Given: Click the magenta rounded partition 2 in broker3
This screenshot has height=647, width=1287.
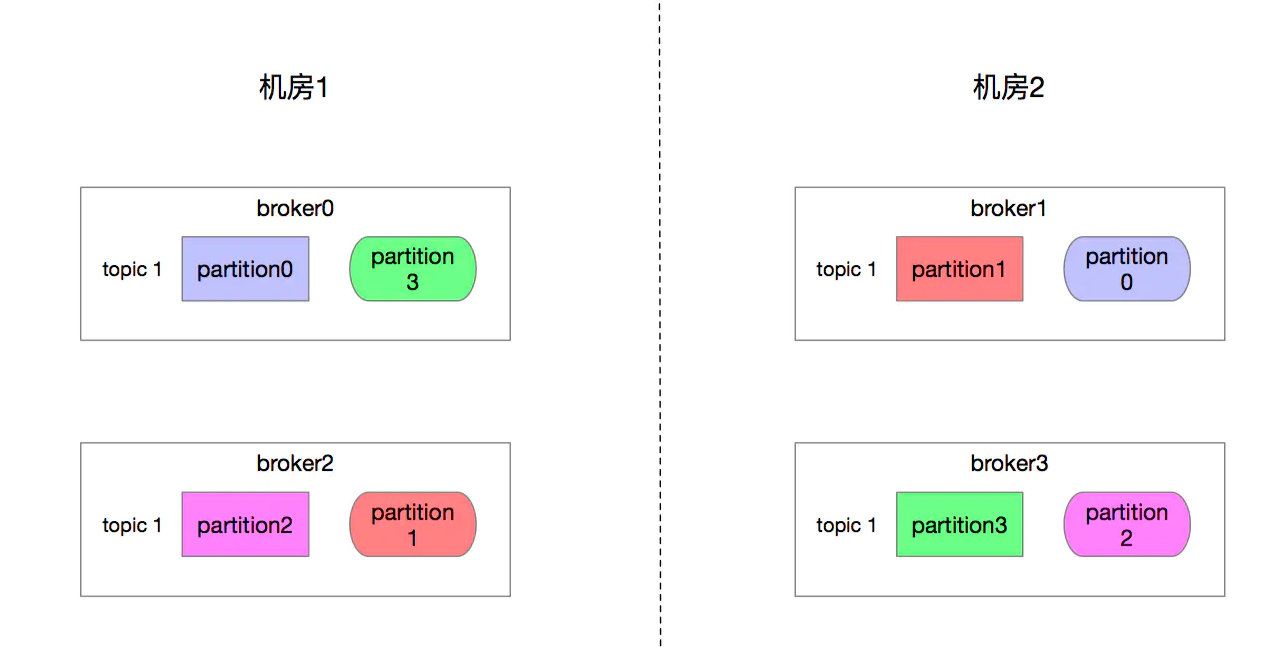Looking at the screenshot, I should (1127, 524).
